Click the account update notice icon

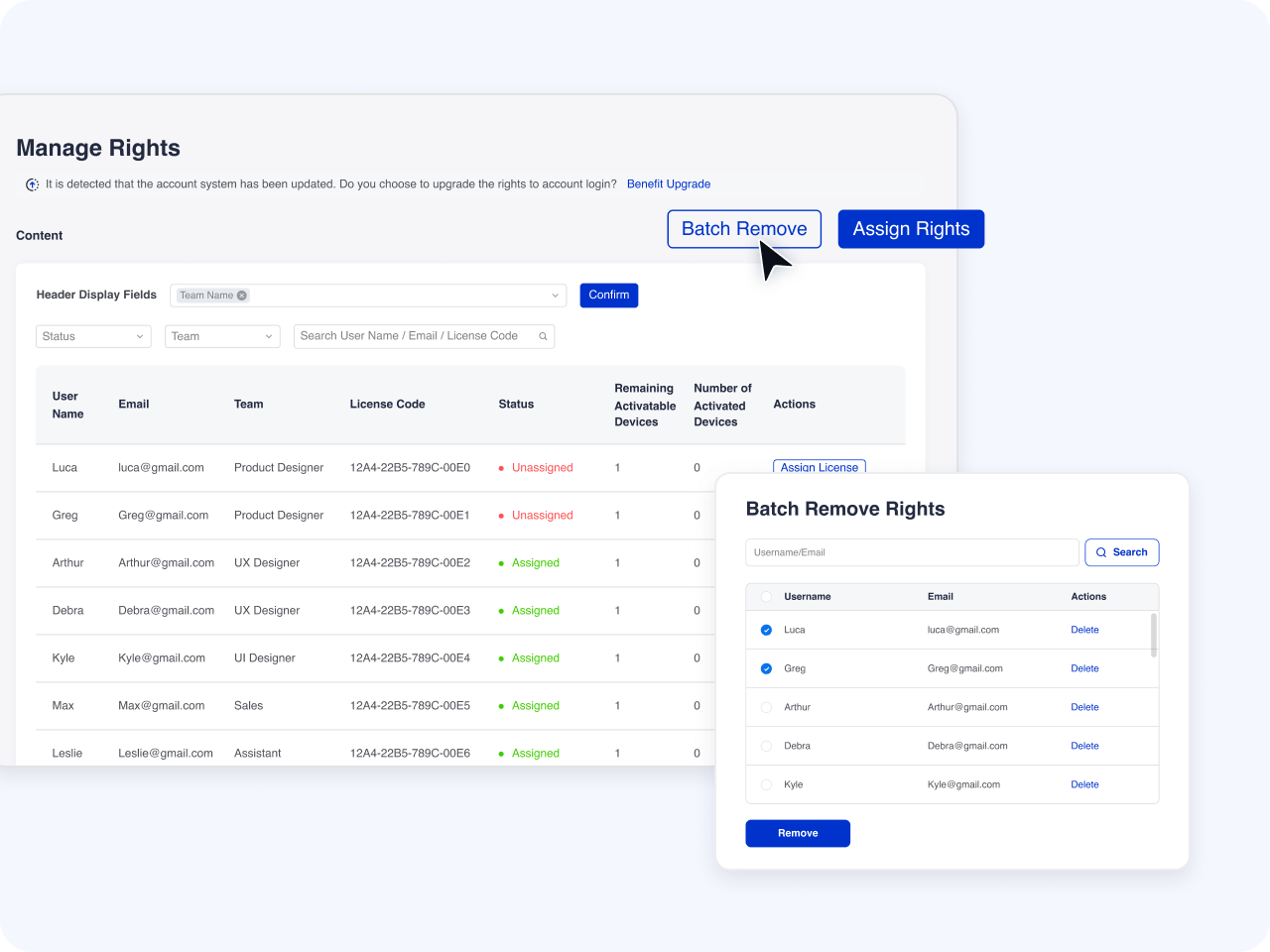click(32, 184)
